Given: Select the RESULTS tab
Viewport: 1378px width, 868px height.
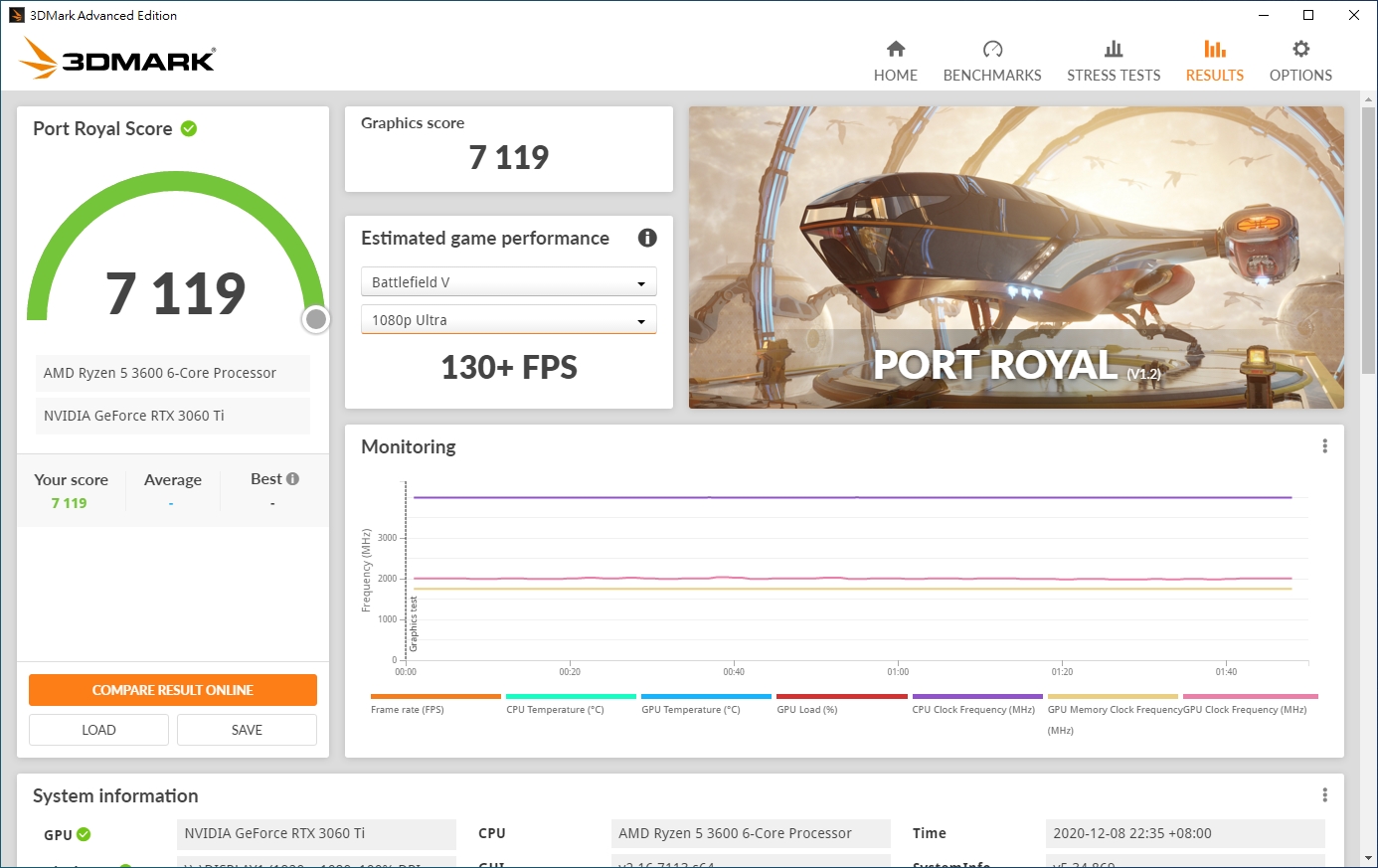Looking at the screenshot, I should [x=1214, y=61].
